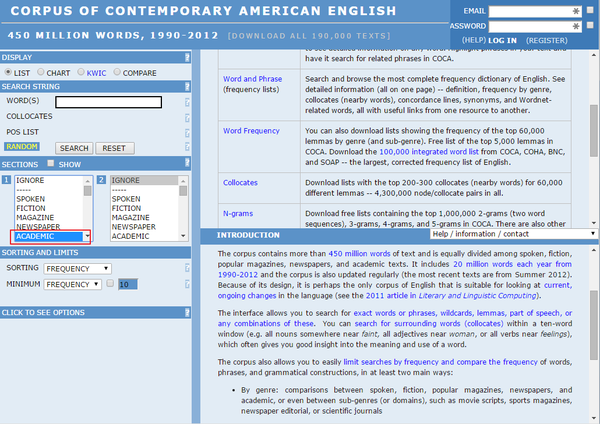Image resolution: width=600 pixels, height=424 pixels.
Task: Open SORTING FREQUENCY dropdown
Action: click(77, 269)
